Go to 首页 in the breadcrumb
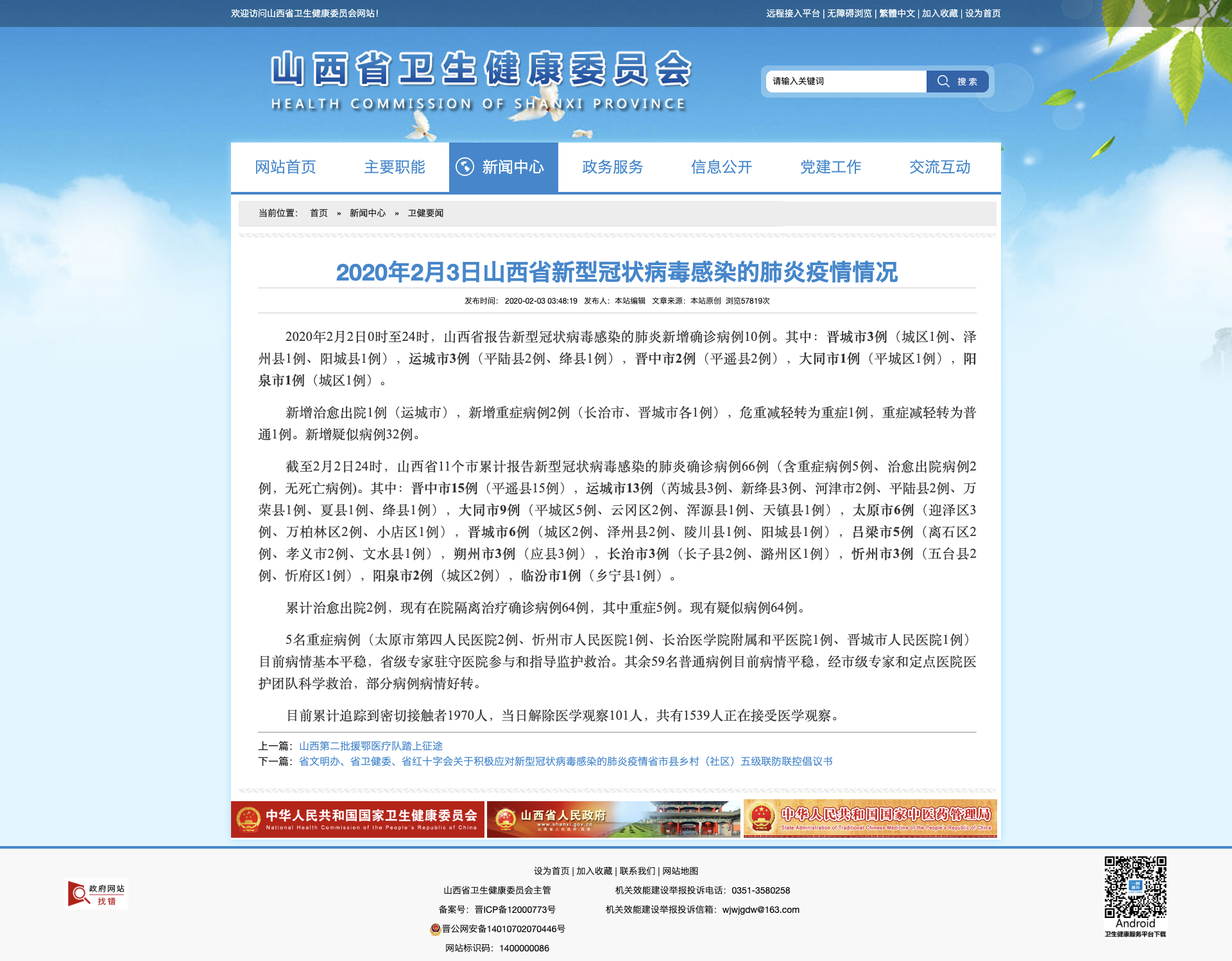The width and height of the screenshot is (1232, 961). click(319, 213)
